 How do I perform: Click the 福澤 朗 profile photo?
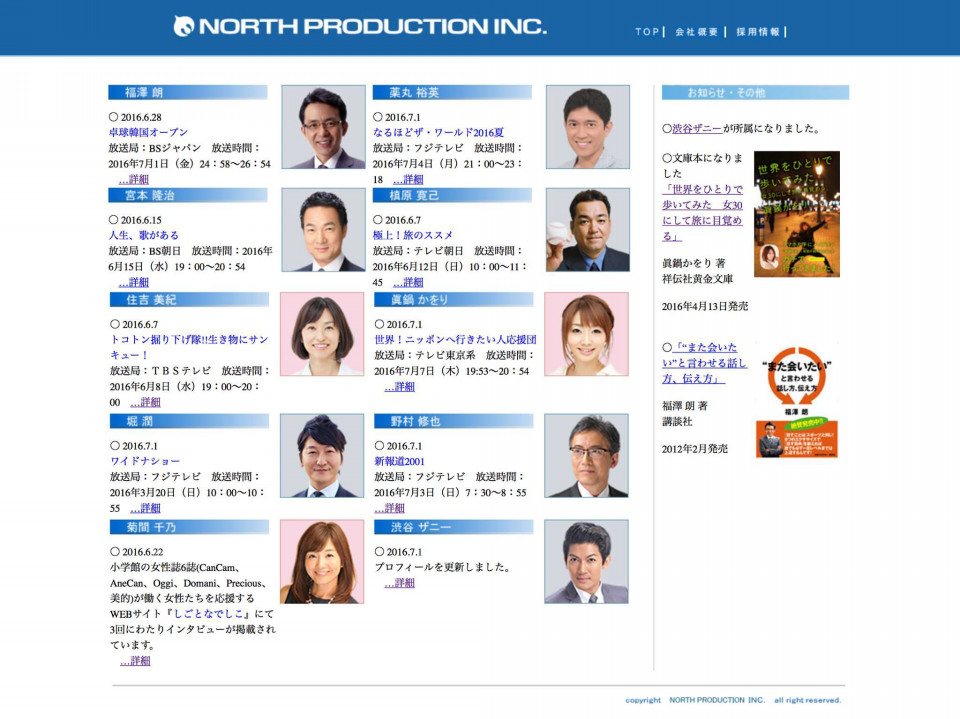pyautogui.click(x=323, y=127)
